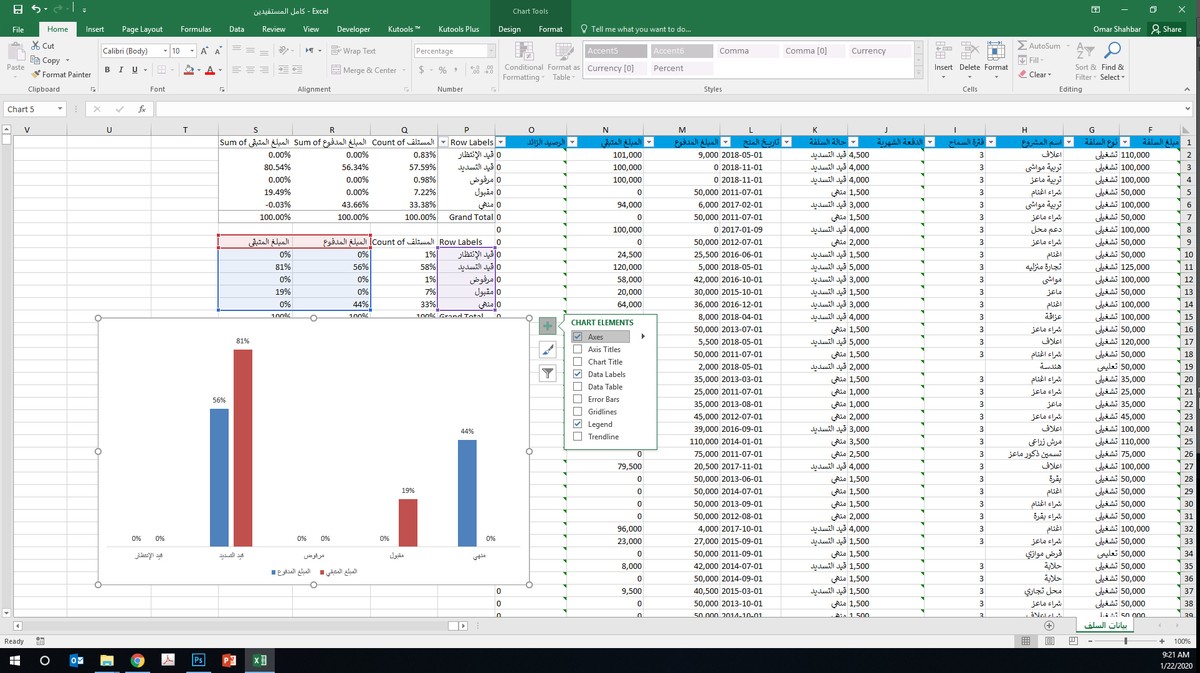
Task: Click the Save icon in quick access toolbar
Action: point(18,10)
